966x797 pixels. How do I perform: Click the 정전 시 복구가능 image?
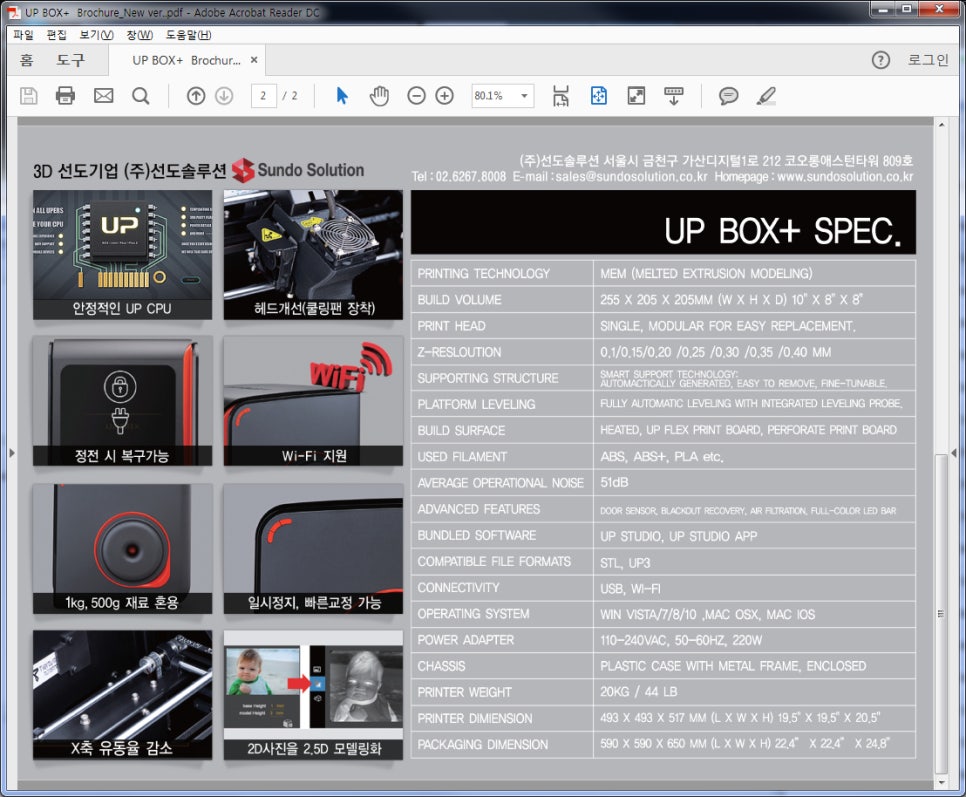pyautogui.click(x=123, y=401)
